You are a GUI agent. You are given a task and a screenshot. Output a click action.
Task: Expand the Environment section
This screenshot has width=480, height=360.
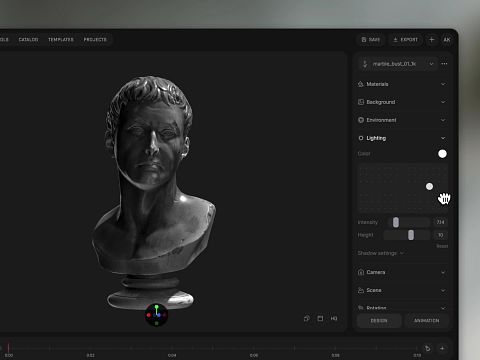[x=402, y=120]
